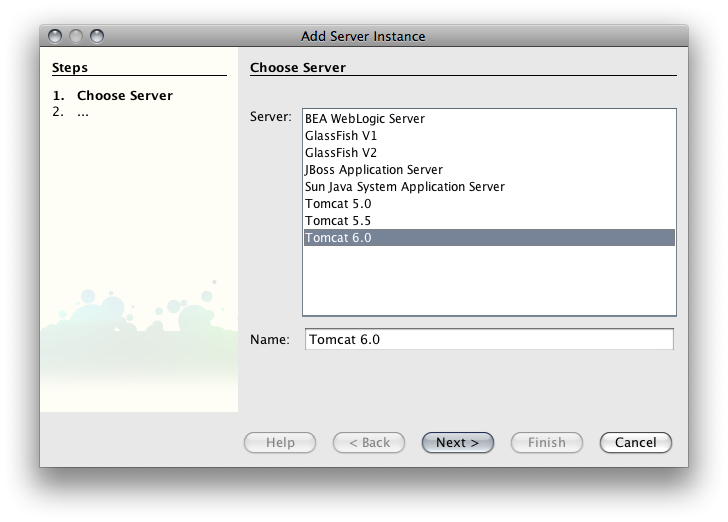Click the Finish button

546,443
